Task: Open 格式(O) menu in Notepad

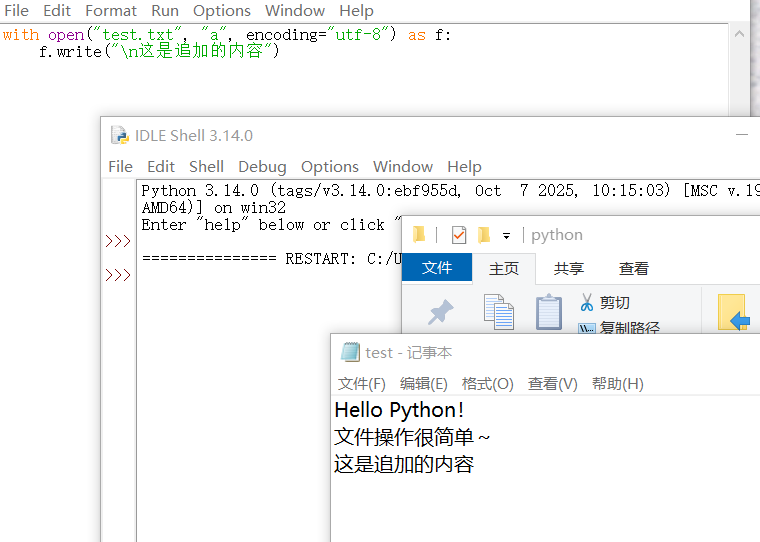Action: [x=488, y=384]
